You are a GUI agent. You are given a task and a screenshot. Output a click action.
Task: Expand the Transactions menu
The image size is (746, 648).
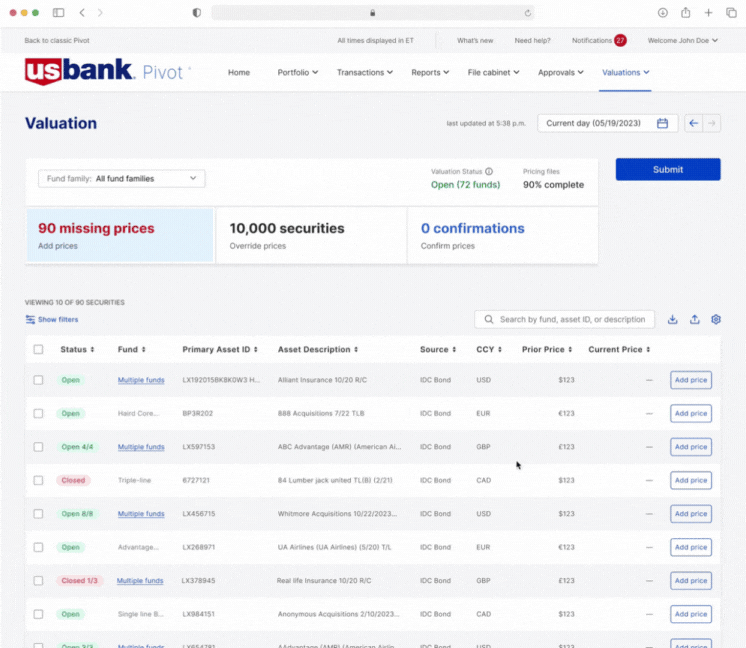(x=365, y=72)
